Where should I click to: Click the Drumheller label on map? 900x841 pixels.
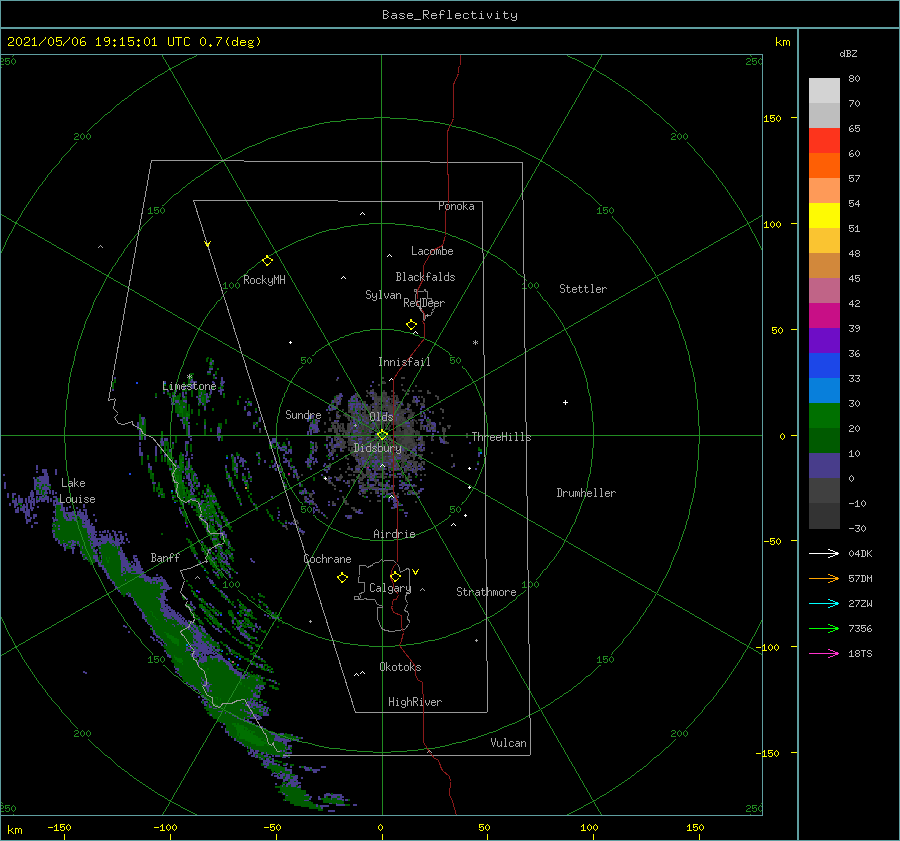pos(586,493)
